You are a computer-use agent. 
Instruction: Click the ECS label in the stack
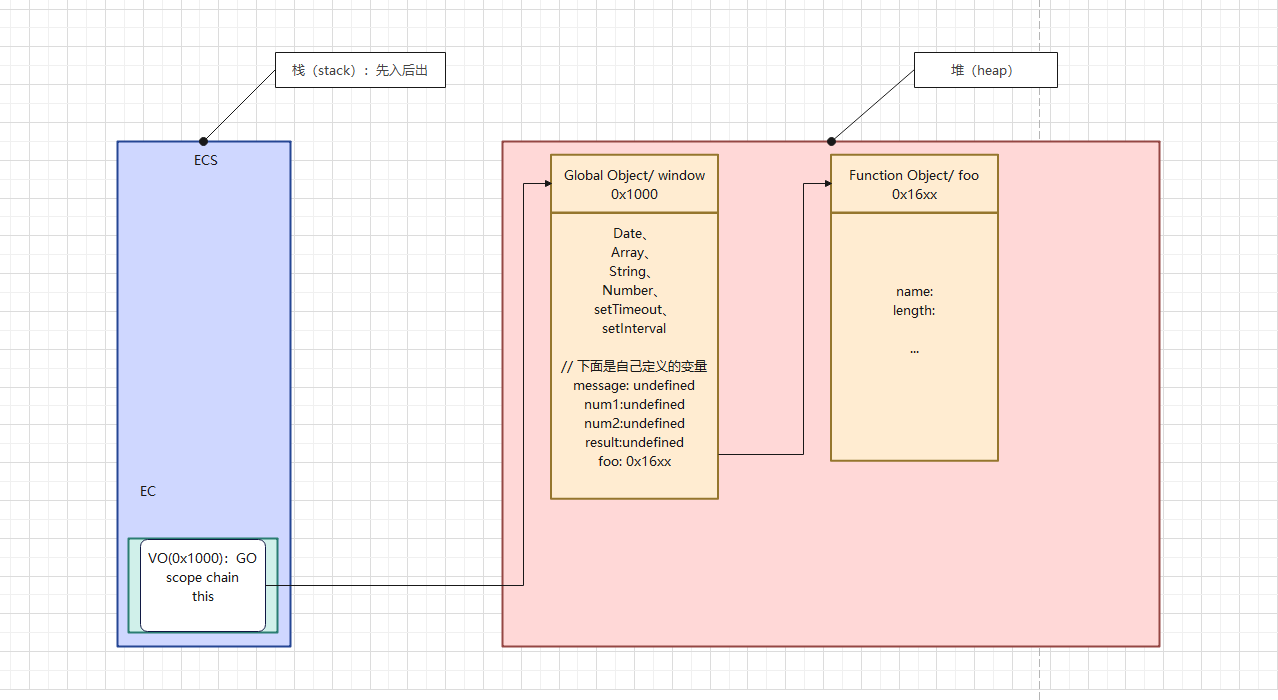coord(205,160)
